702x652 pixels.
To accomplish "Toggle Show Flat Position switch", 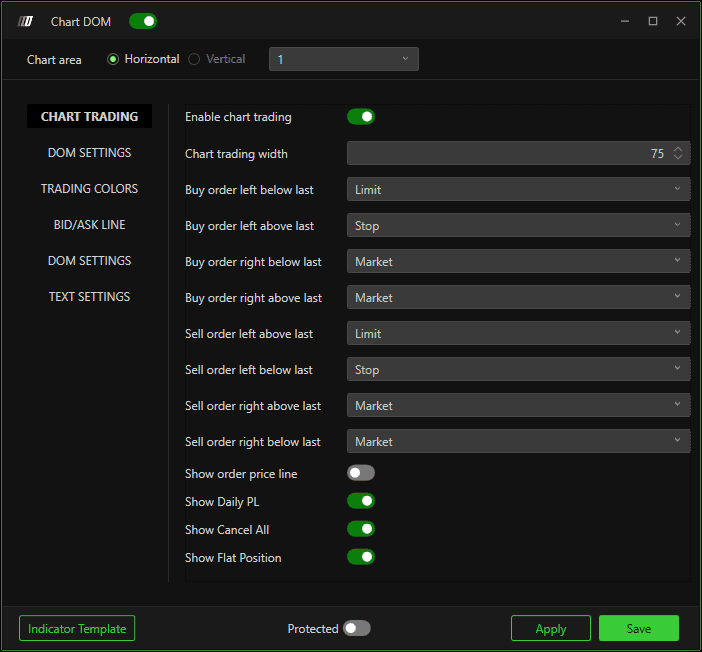I will [x=361, y=557].
